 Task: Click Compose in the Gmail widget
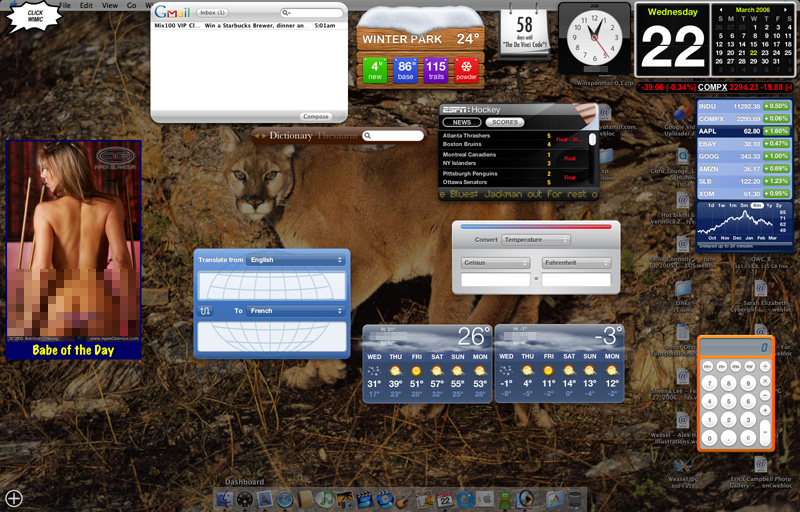point(316,117)
